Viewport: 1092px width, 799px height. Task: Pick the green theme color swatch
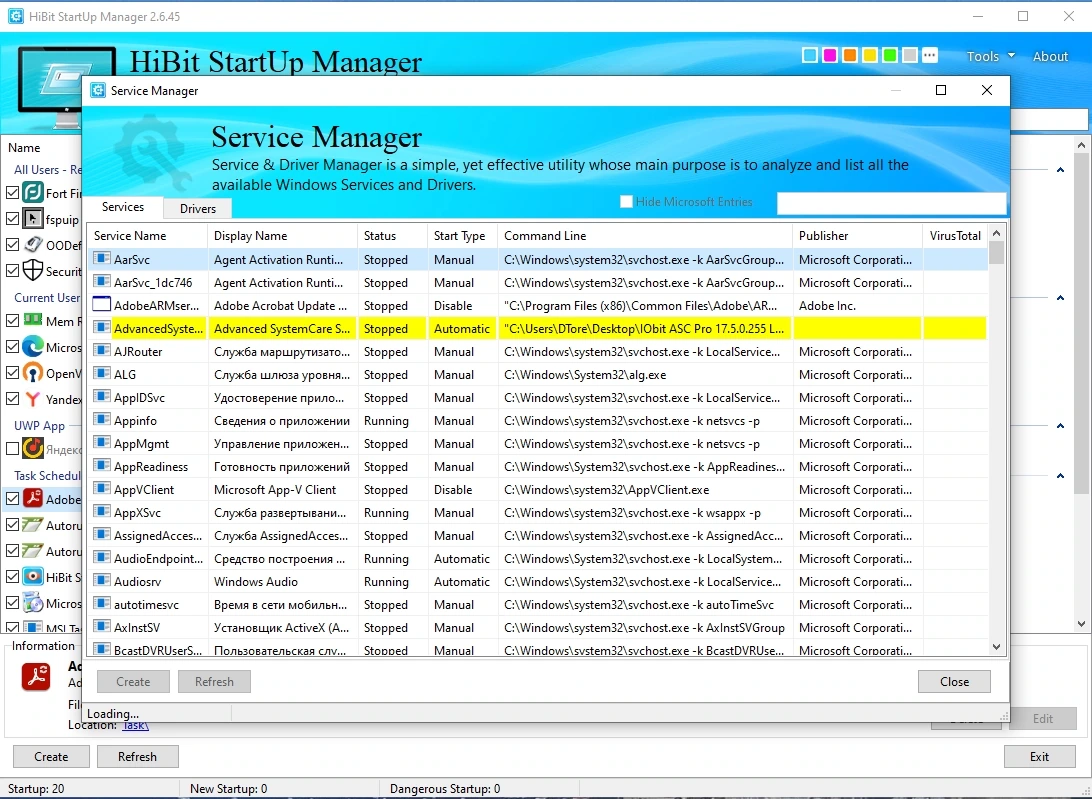click(890, 55)
